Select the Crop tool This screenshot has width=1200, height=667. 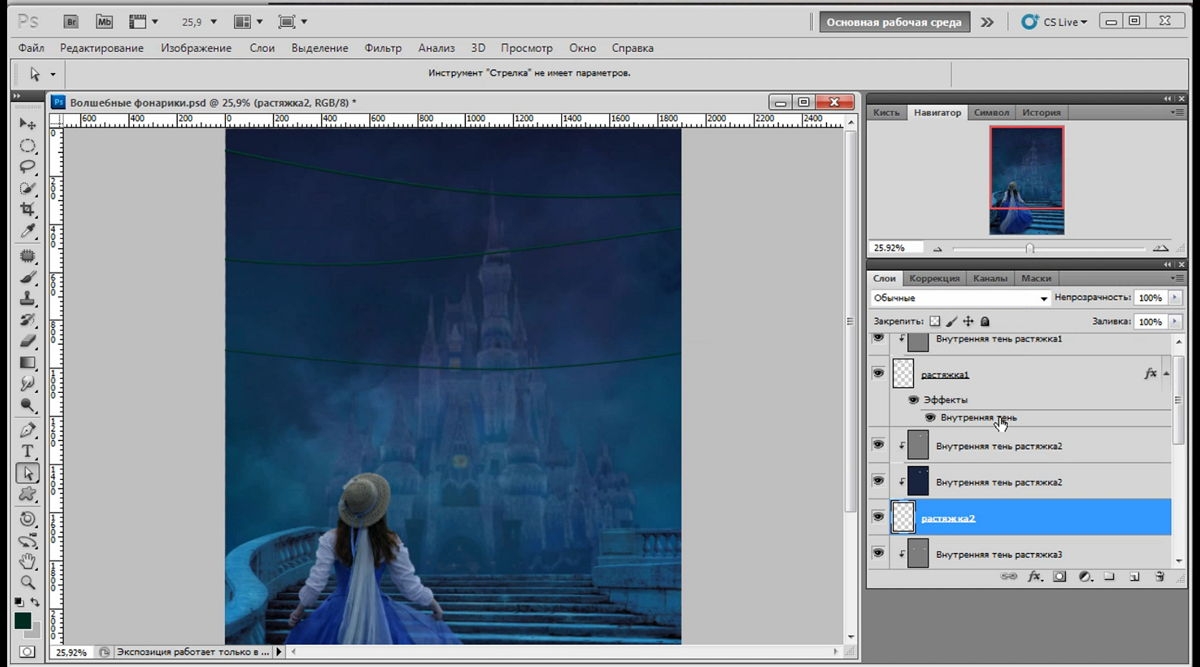click(x=28, y=210)
